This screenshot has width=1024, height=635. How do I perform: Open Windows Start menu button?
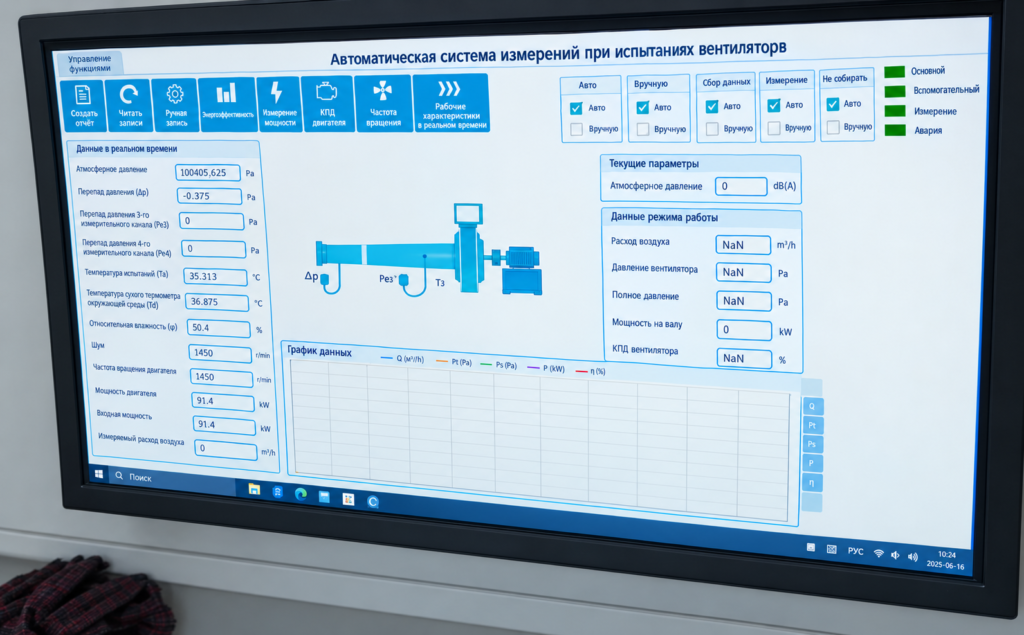tap(99, 474)
